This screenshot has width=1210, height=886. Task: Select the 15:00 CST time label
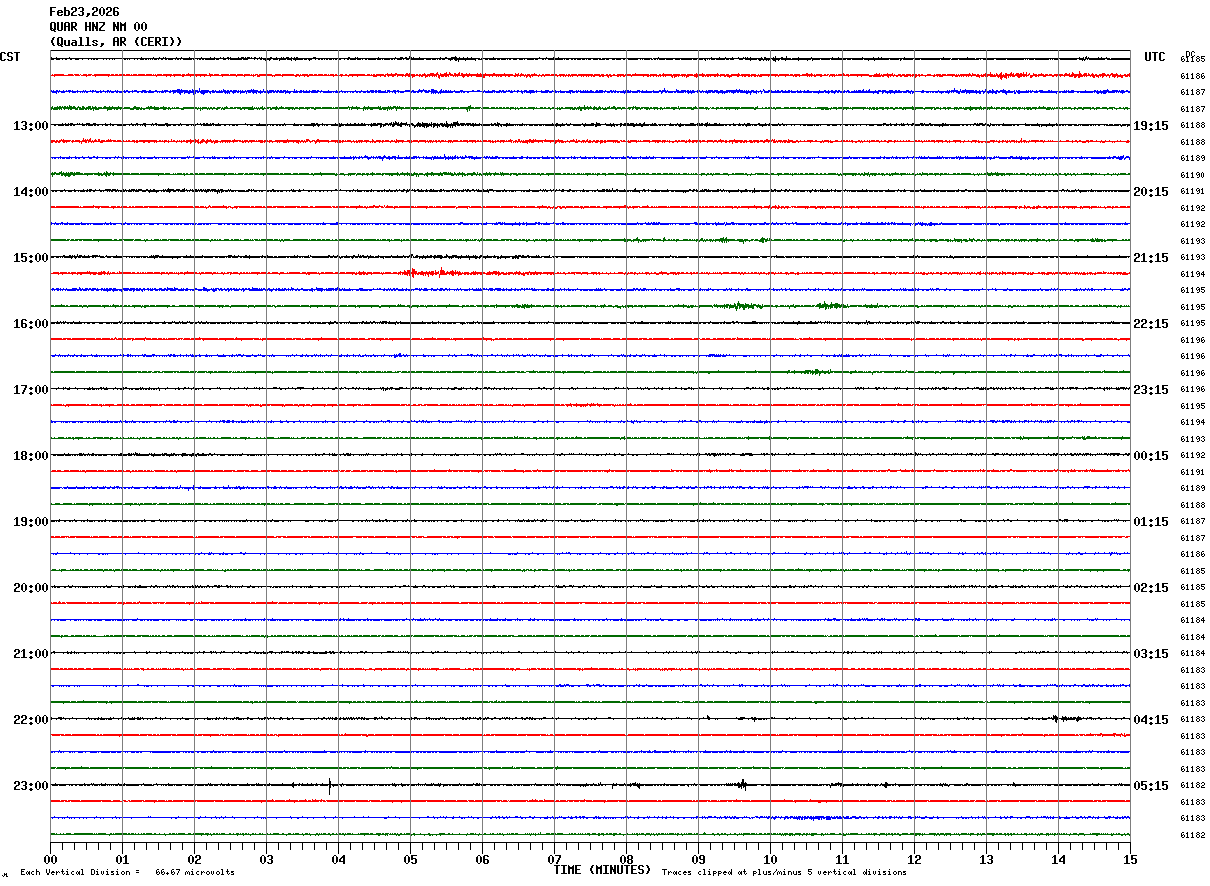tap(30, 258)
